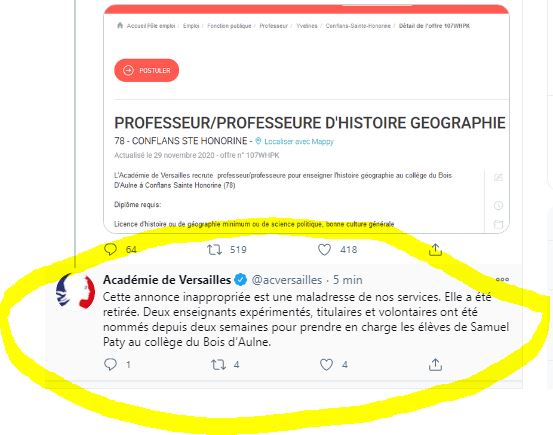
Task: Click the 5 min tweet timestamp
Action: (x=347, y=280)
